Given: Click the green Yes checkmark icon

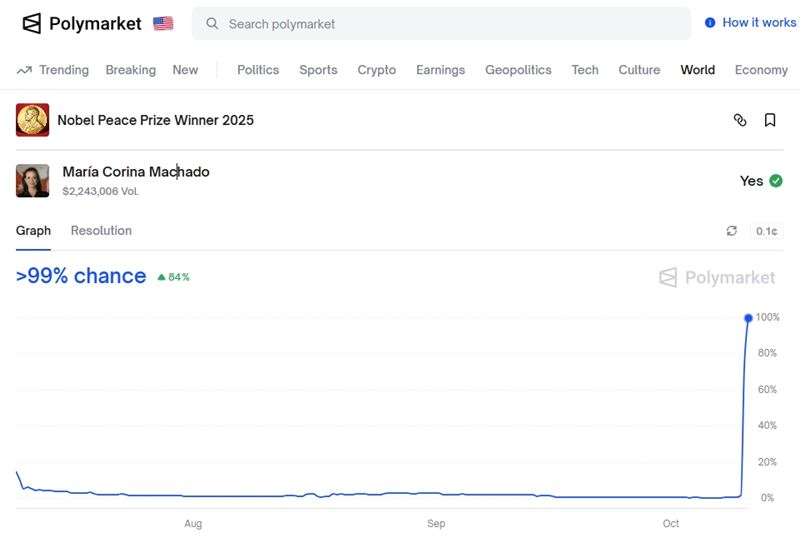Looking at the screenshot, I should tap(776, 181).
